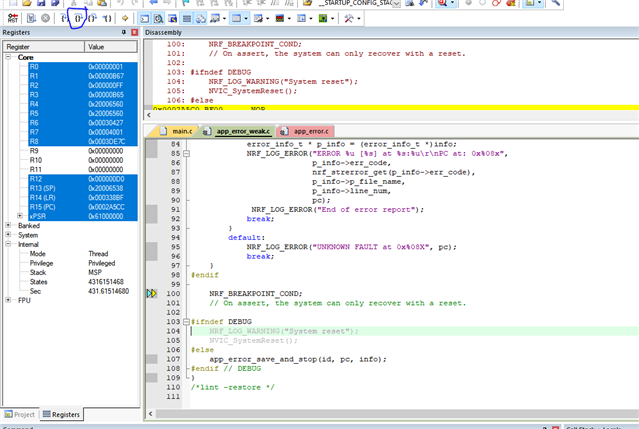Toggle the Disassembly Window button
This screenshot has width=639, height=429.
click(x=159, y=18)
